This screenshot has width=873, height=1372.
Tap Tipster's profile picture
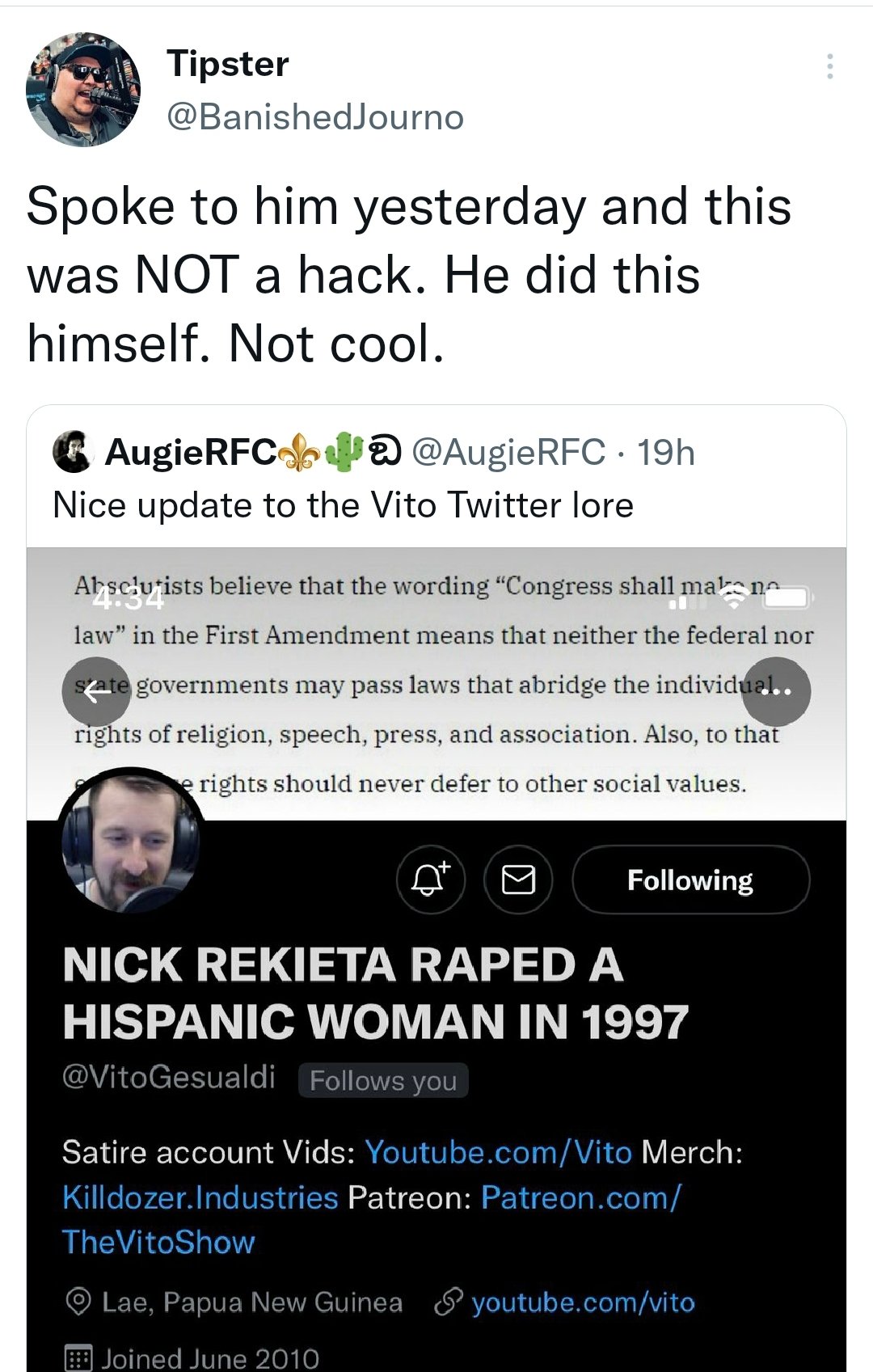pos(83,90)
